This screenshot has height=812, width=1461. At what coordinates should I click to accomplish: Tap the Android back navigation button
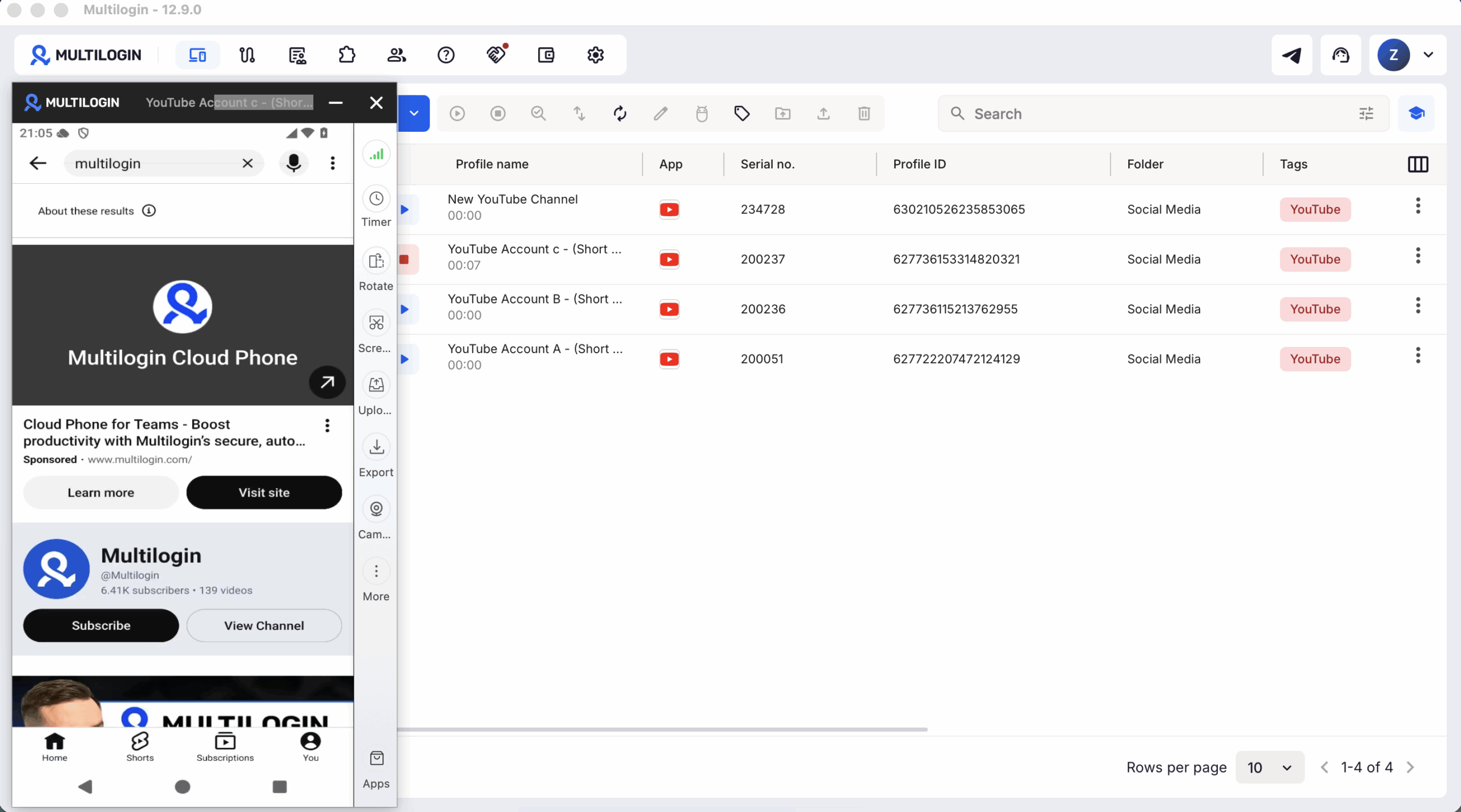[86, 787]
